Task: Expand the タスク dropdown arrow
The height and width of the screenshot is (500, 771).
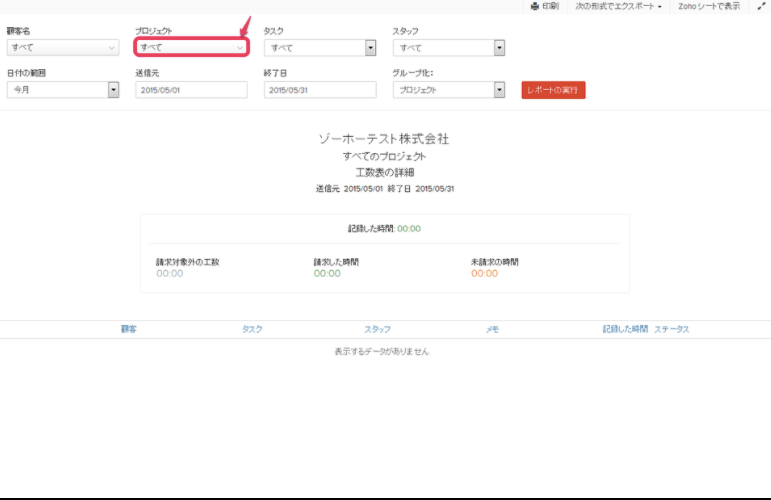Action: click(370, 47)
